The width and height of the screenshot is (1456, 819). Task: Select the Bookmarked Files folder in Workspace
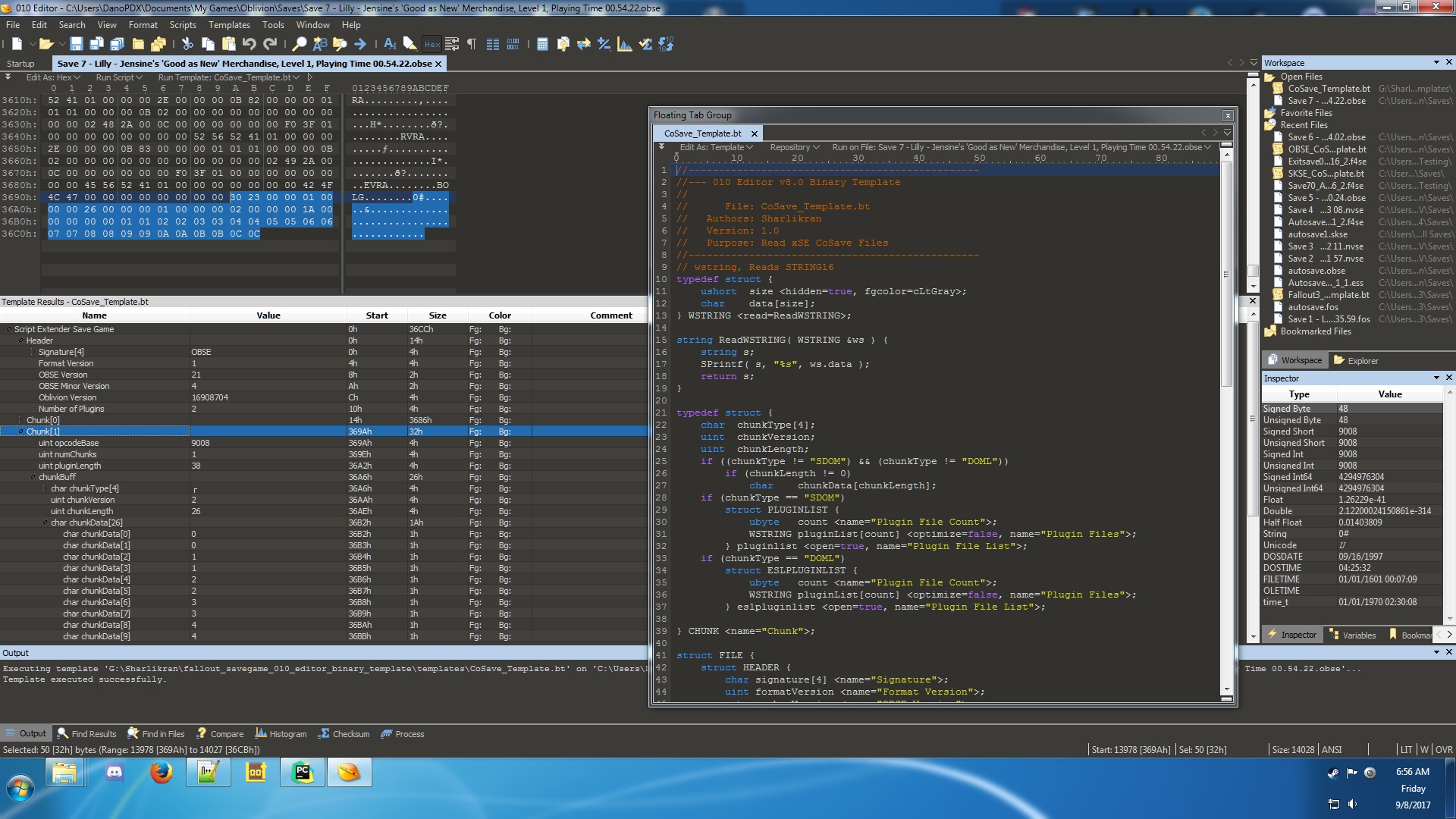click(1315, 331)
